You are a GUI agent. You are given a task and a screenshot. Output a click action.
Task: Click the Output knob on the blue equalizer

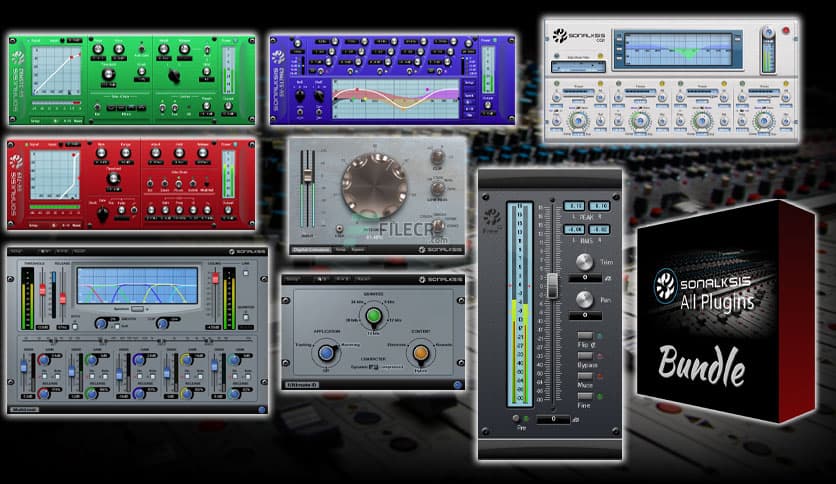[487, 105]
